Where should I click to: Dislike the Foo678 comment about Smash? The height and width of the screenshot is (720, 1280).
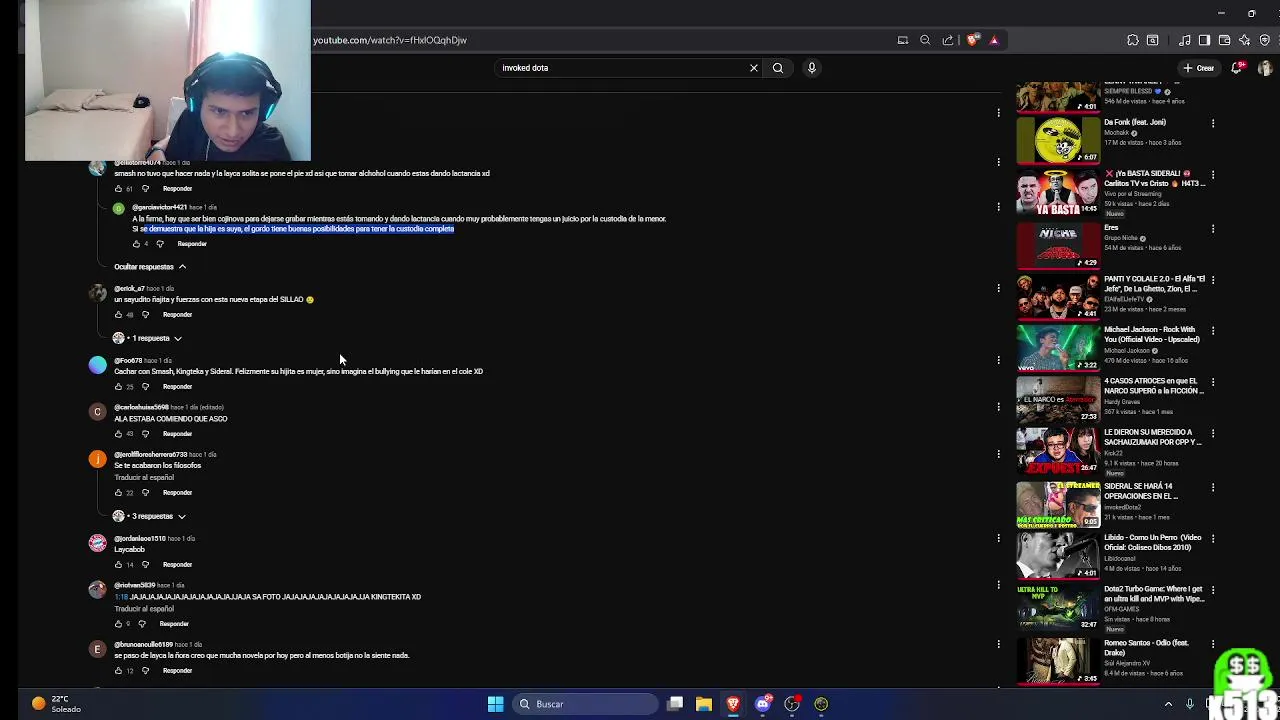click(145, 387)
